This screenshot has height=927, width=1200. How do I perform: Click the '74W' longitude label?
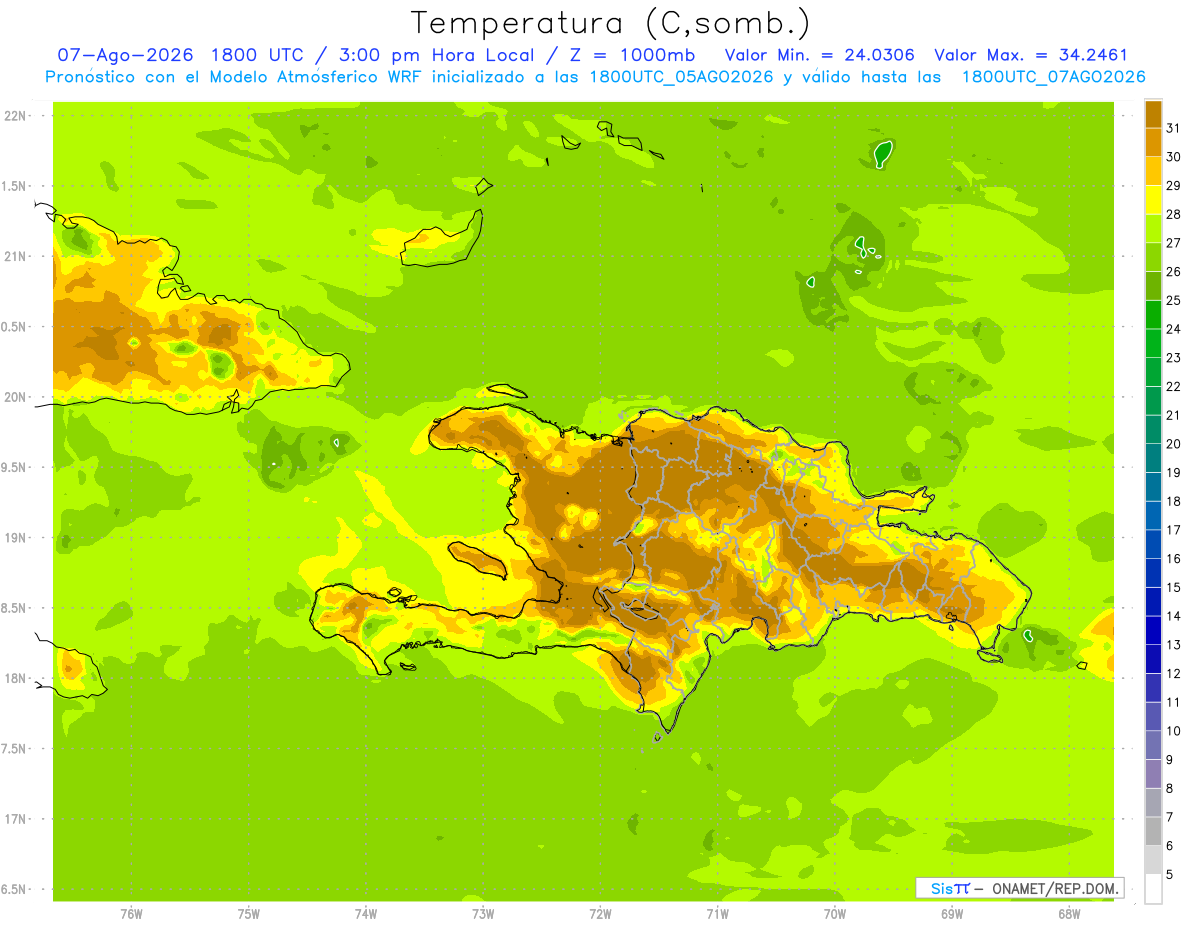[366, 913]
